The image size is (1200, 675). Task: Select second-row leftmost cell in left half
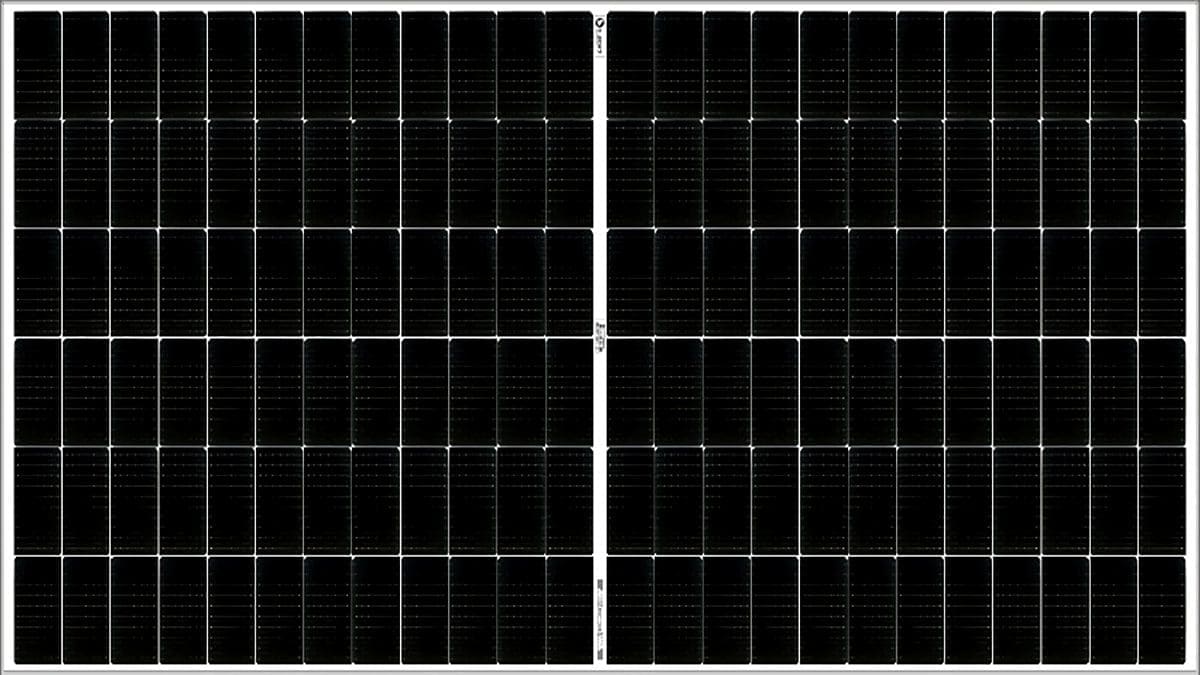coord(37,173)
